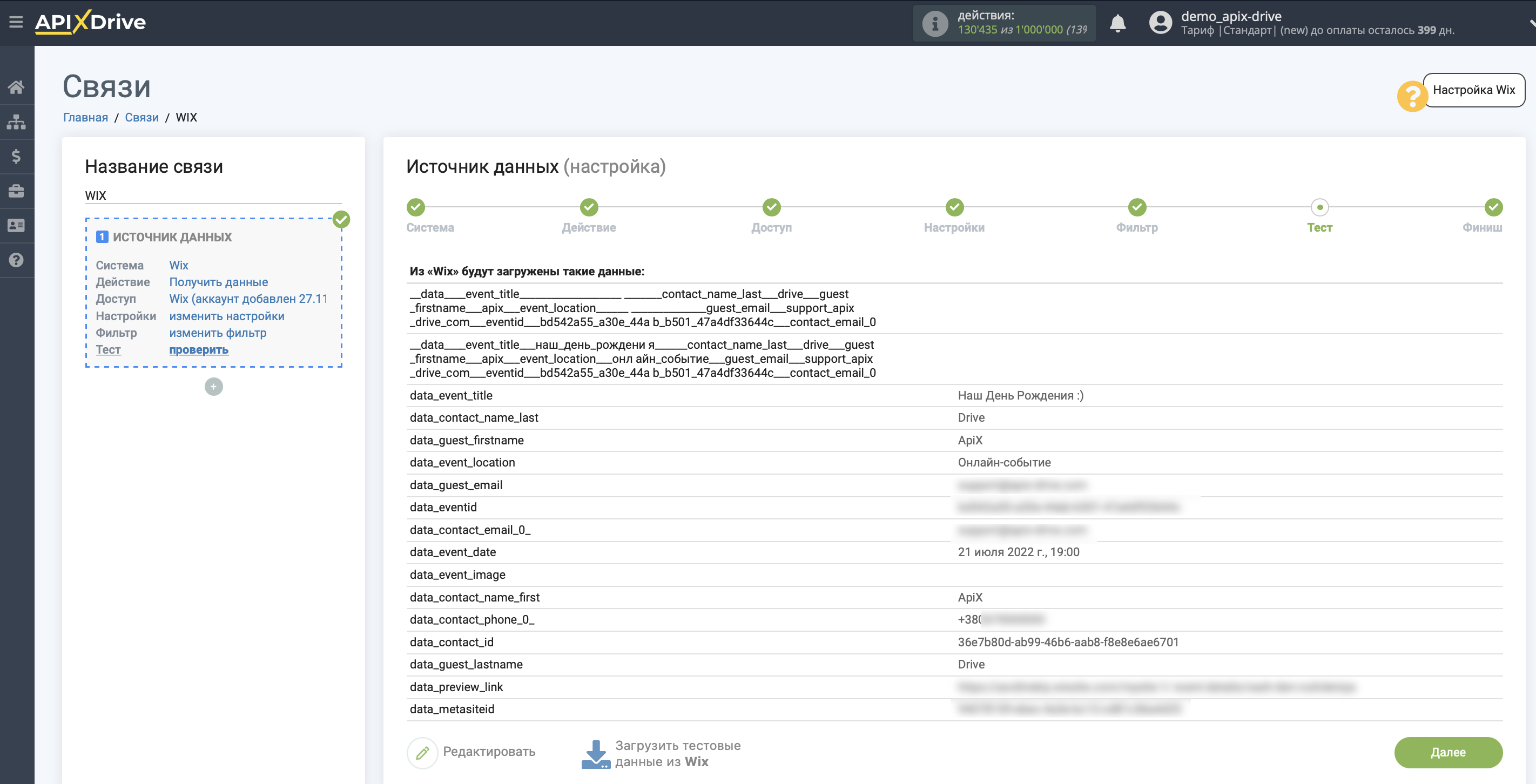Open Главная breadcrumb link
The height and width of the screenshot is (784, 1536).
click(x=85, y=118)
